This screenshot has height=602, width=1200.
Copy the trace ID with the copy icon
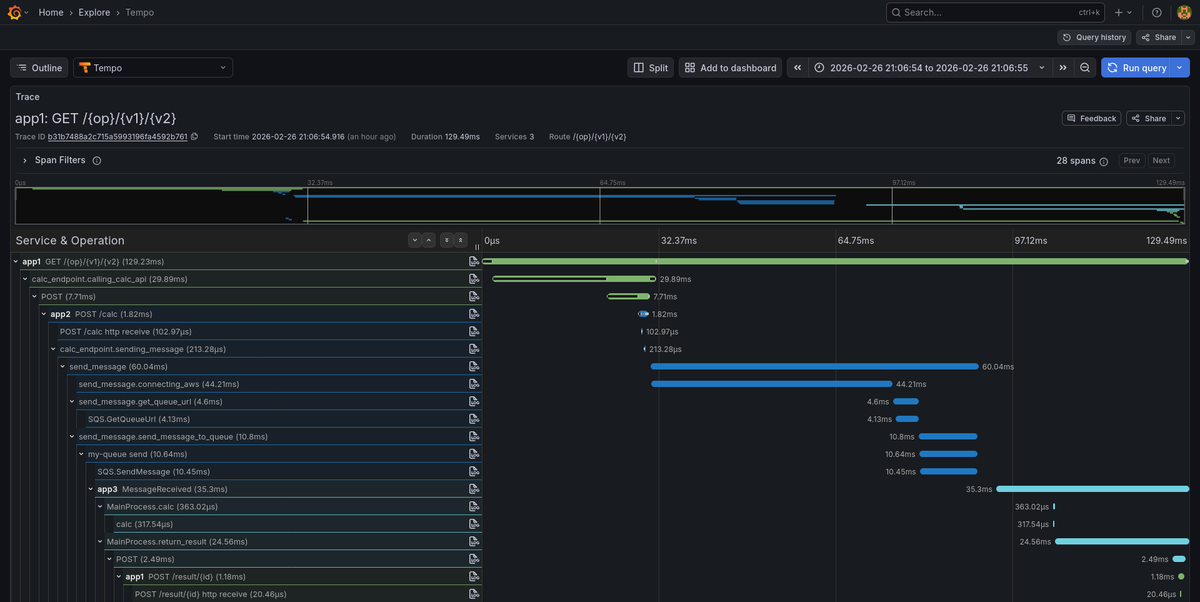point(194,136)
